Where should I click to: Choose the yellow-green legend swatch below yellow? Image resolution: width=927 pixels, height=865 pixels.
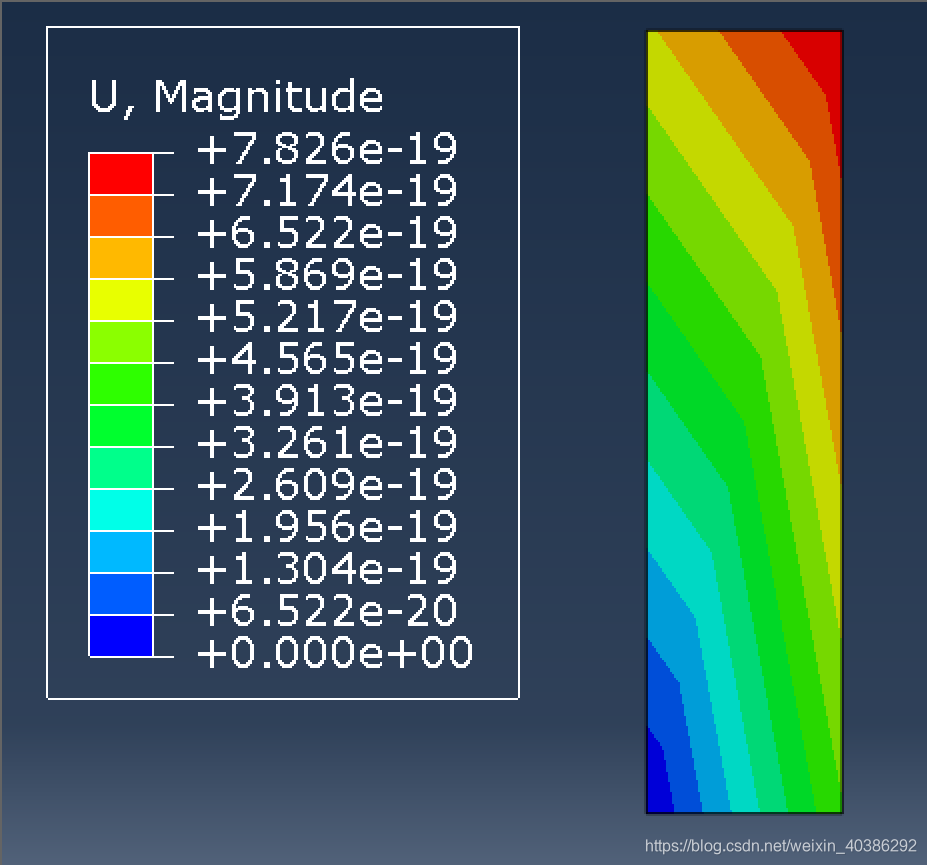pos(121,342)
